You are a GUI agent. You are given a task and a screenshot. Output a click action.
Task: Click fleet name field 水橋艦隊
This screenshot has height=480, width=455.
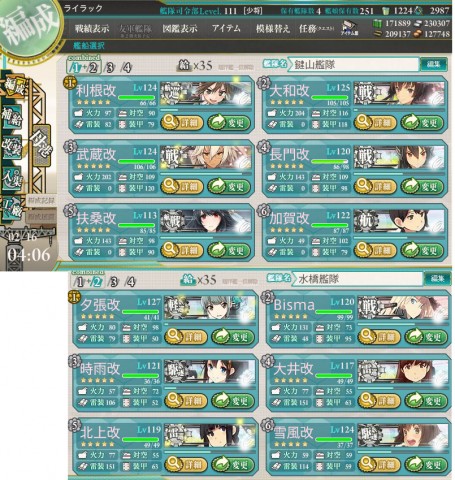357,279
